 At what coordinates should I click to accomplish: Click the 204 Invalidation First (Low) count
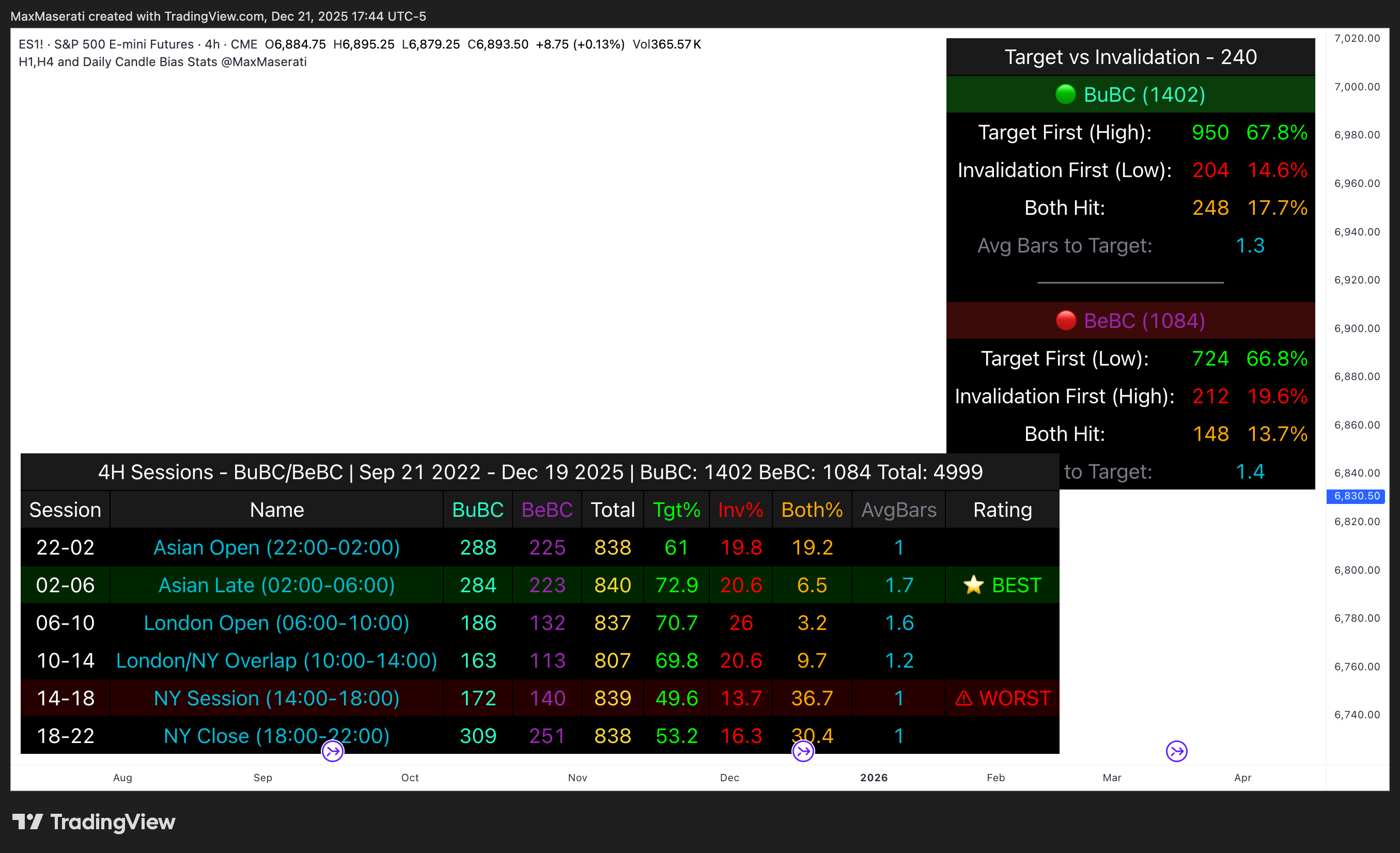pos(1210,170)
